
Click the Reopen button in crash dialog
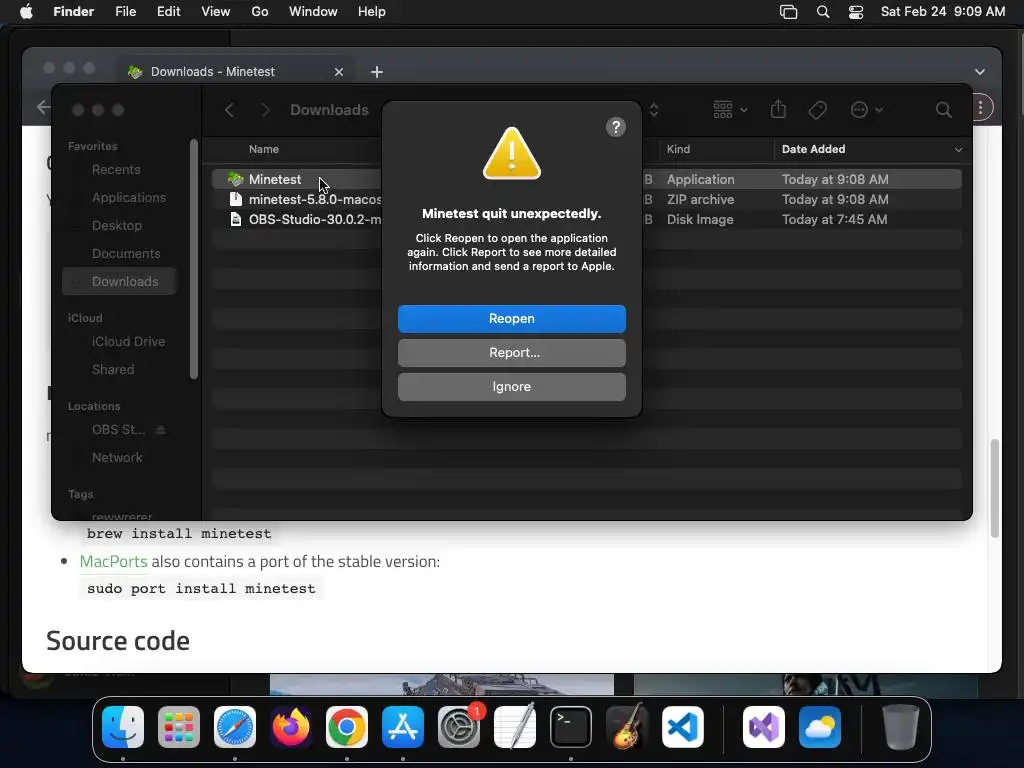[511, 319]
